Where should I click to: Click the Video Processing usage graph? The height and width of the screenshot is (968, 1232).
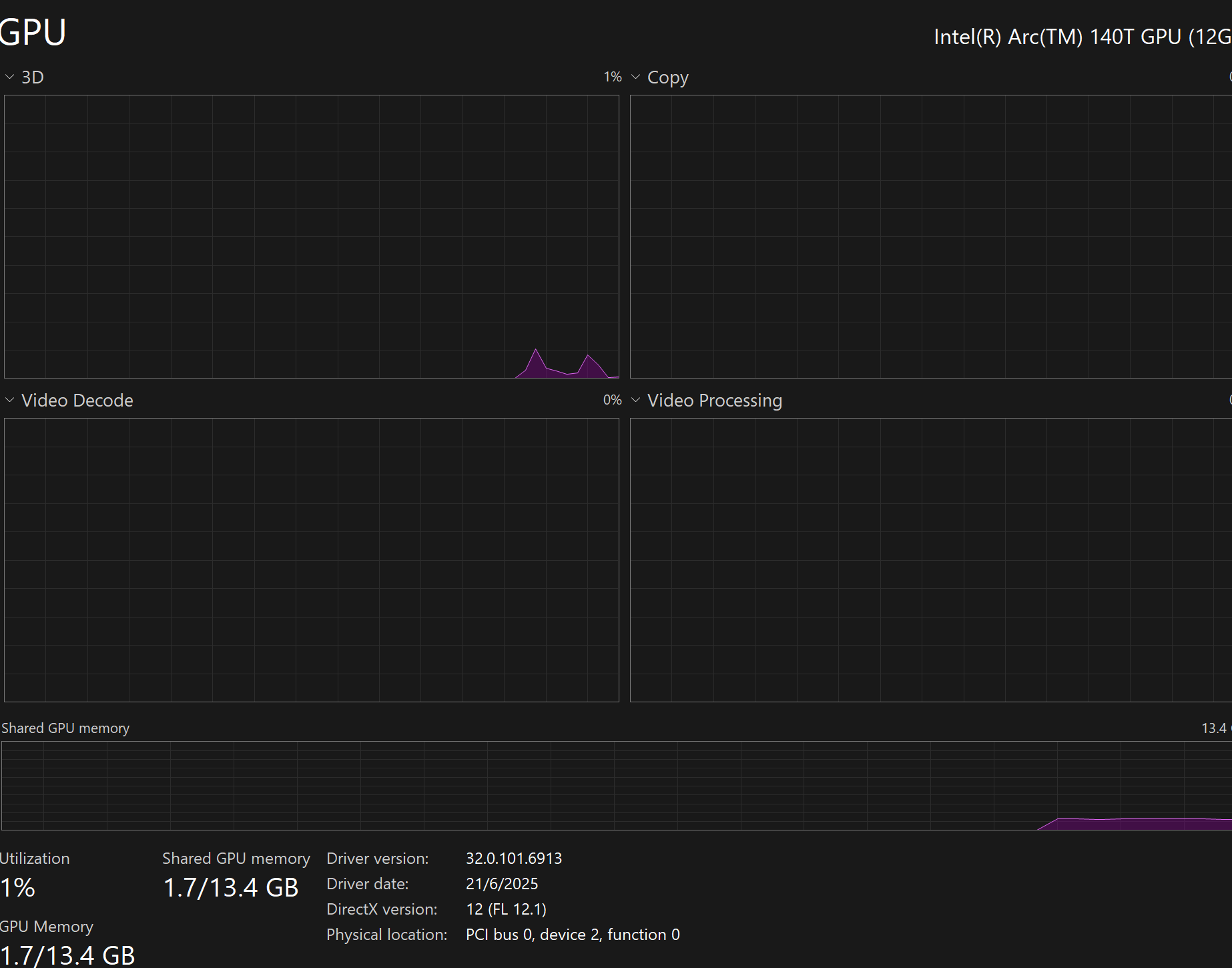[931, 560]
